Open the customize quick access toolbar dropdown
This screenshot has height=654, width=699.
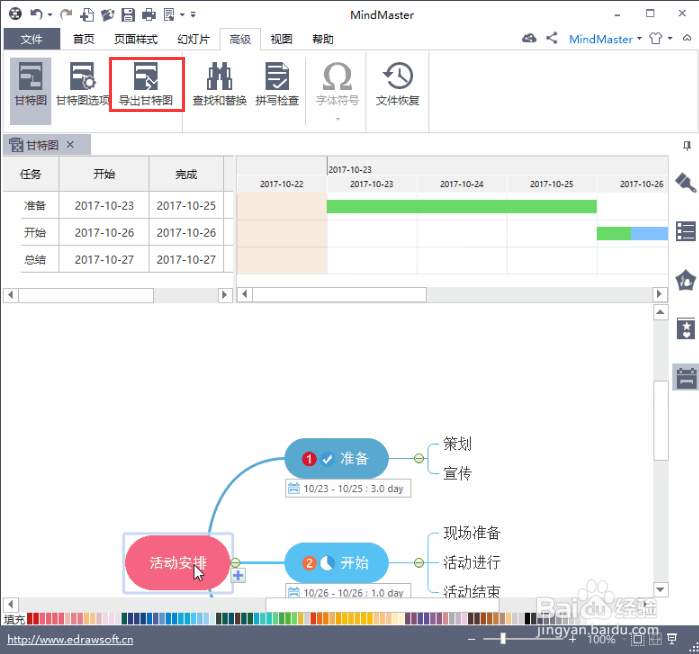[x=193, y=15]
